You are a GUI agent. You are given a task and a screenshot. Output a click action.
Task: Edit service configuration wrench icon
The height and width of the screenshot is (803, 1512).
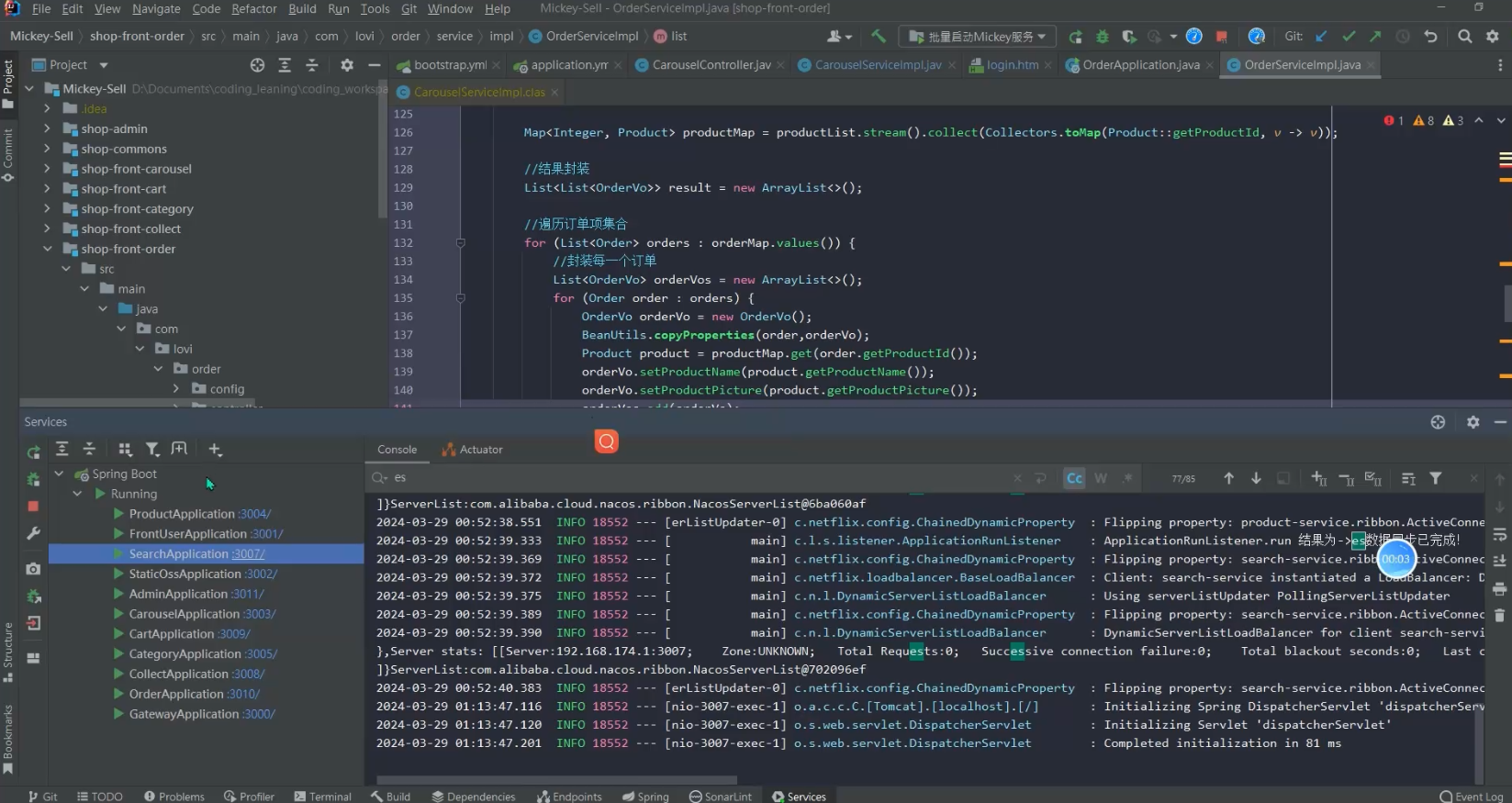33,533
